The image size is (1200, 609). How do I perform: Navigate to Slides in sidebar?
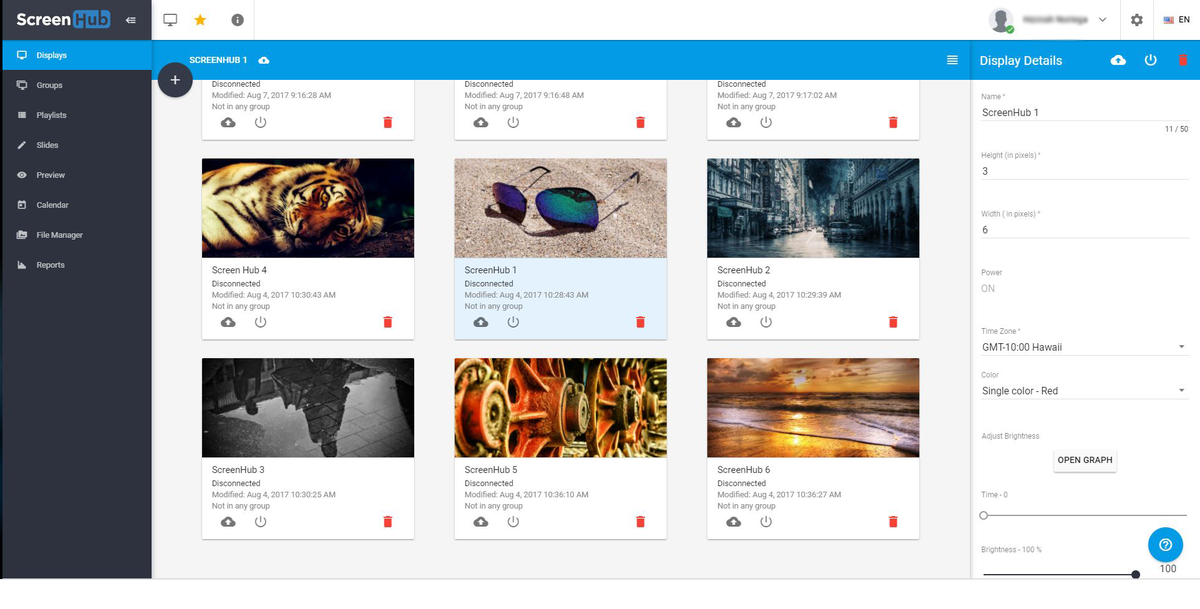click(76, 145)
